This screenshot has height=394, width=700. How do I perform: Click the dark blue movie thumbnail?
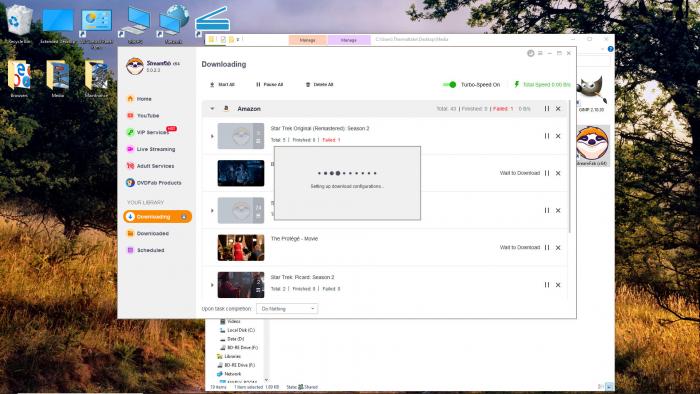pos(241,173)
